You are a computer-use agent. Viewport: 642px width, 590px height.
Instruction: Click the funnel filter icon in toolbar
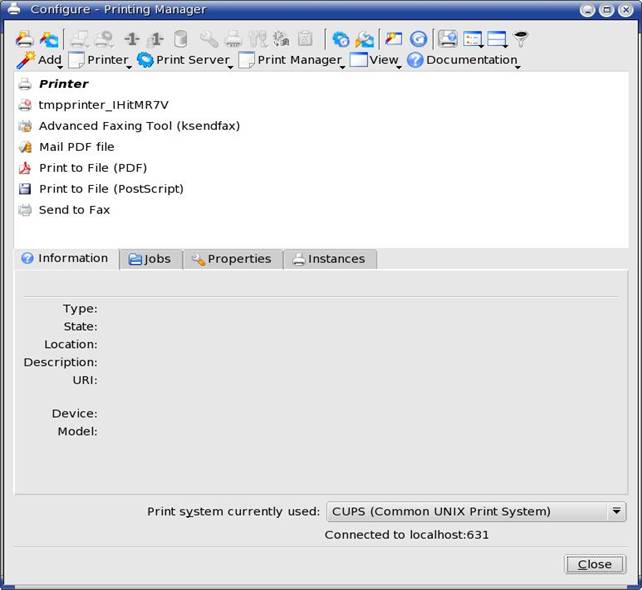521,40
